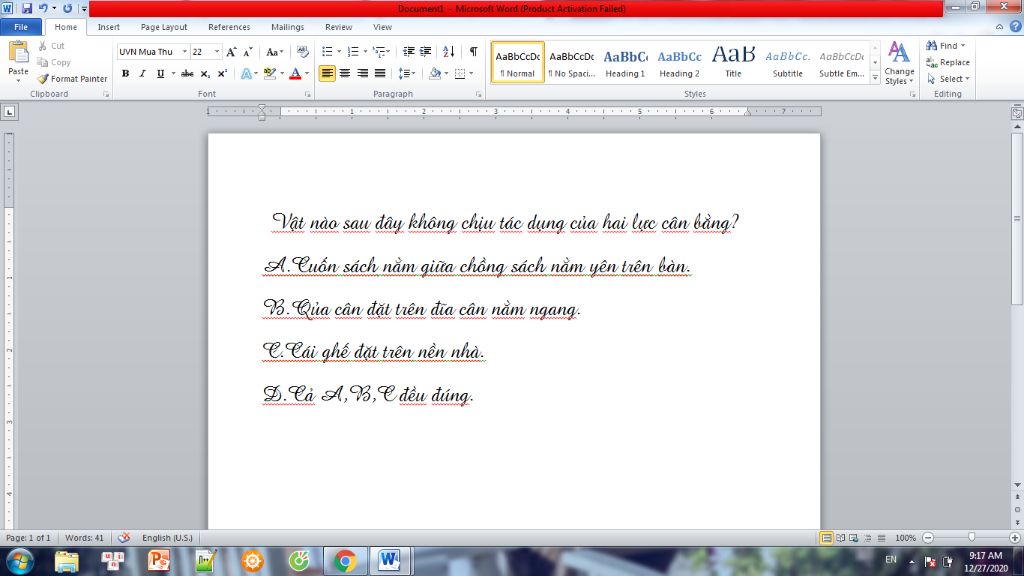Toggle underline formatting
Screen dimensions: 1024x576
160,74
